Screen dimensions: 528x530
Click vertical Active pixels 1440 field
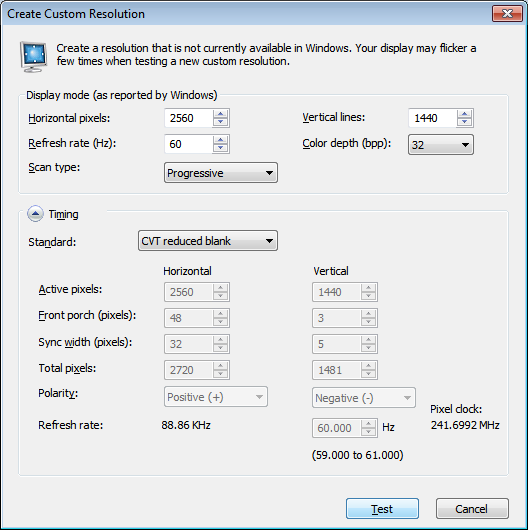337,292
